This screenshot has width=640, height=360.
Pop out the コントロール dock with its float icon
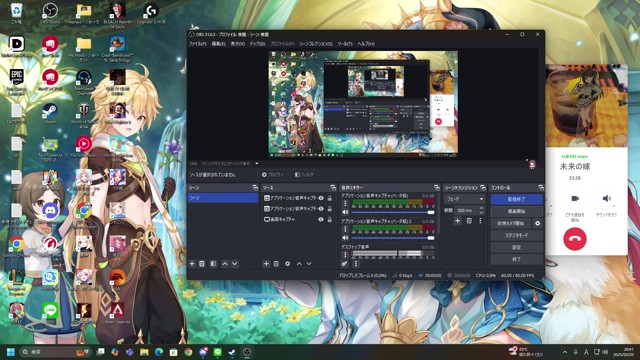pyautogui.click(x=541, y=188)
